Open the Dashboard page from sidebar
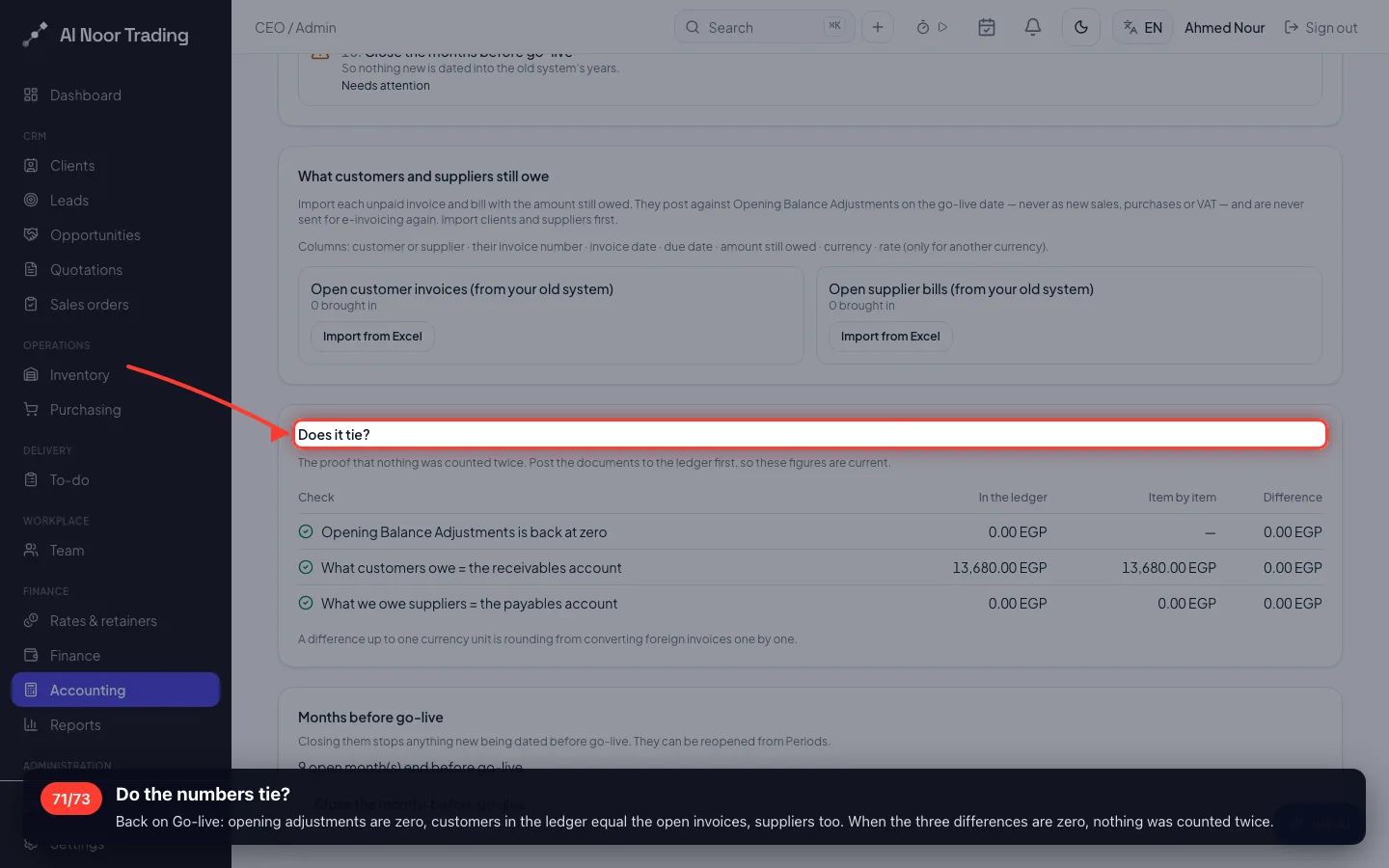The height and width of the screenshot is (868, 1389). [x=116, y=95]
